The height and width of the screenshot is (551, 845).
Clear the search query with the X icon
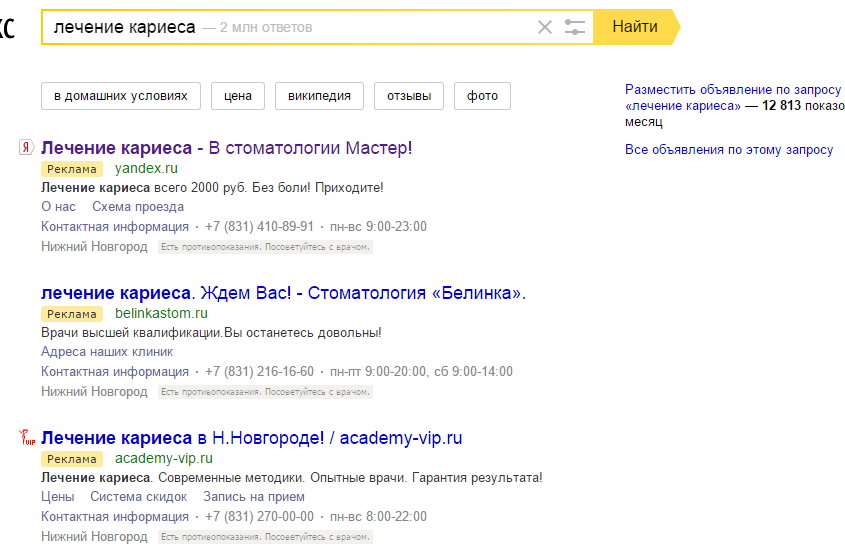(544, 27)
